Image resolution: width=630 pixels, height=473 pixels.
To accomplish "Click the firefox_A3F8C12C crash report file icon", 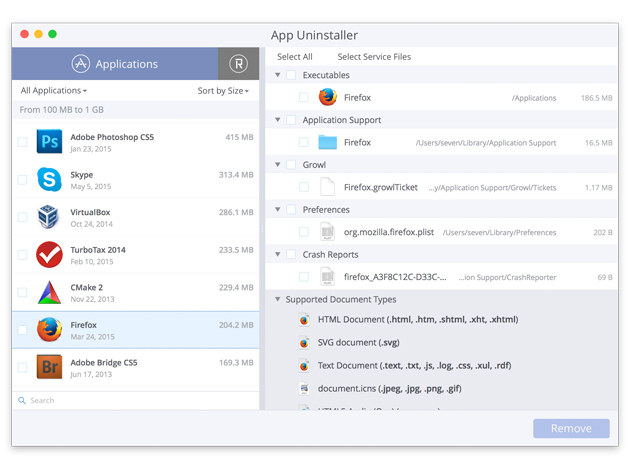I will tap(327, 276).
